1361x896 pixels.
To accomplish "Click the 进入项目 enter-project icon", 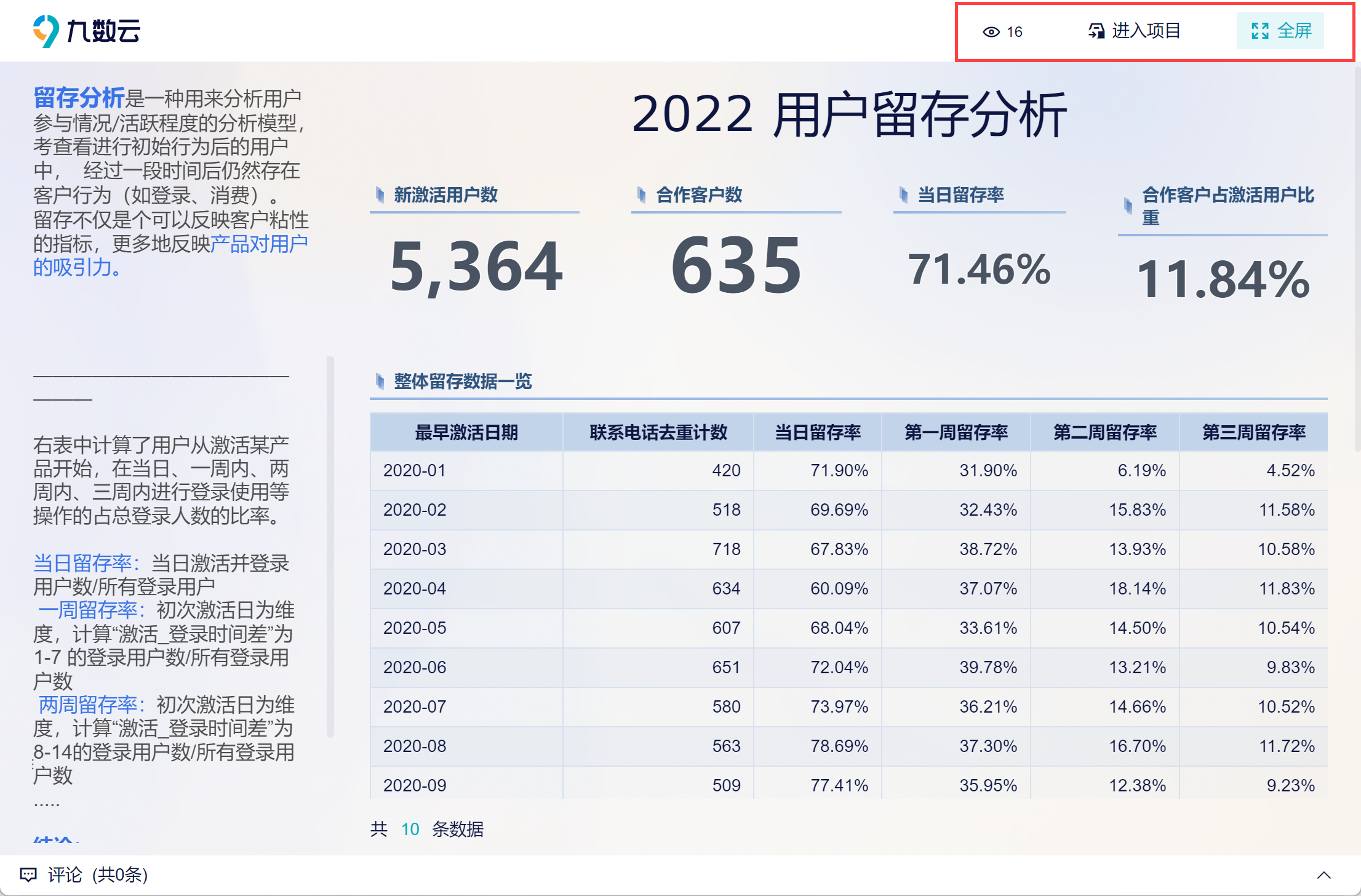I will [x=1096, y=31].
